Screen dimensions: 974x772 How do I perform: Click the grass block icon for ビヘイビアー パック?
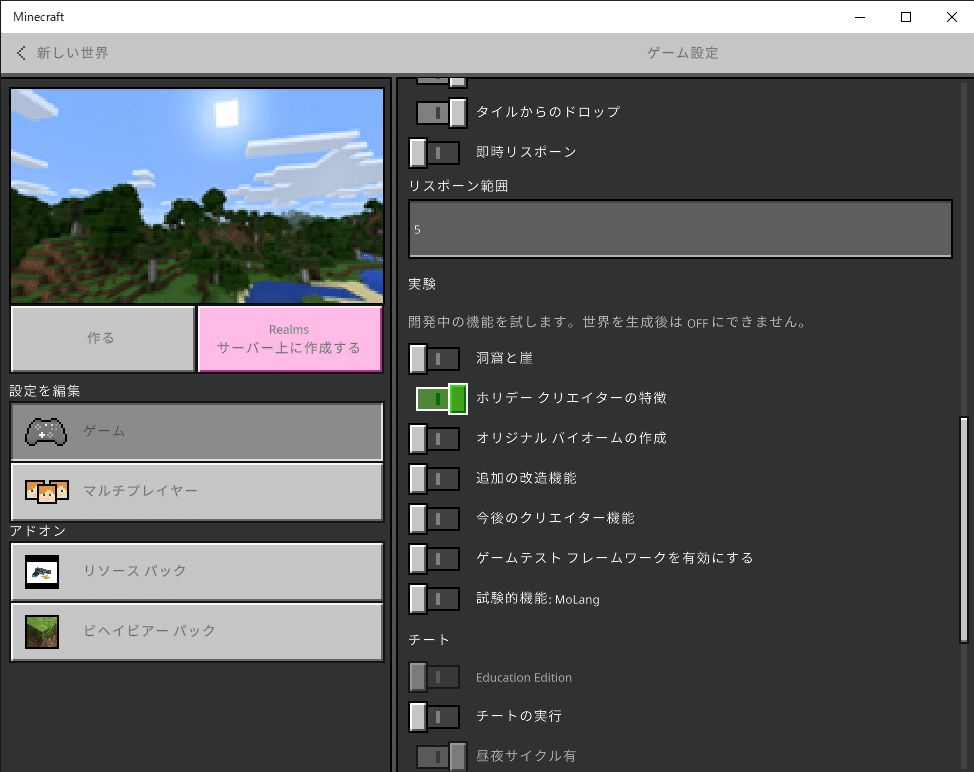(44, 632)
